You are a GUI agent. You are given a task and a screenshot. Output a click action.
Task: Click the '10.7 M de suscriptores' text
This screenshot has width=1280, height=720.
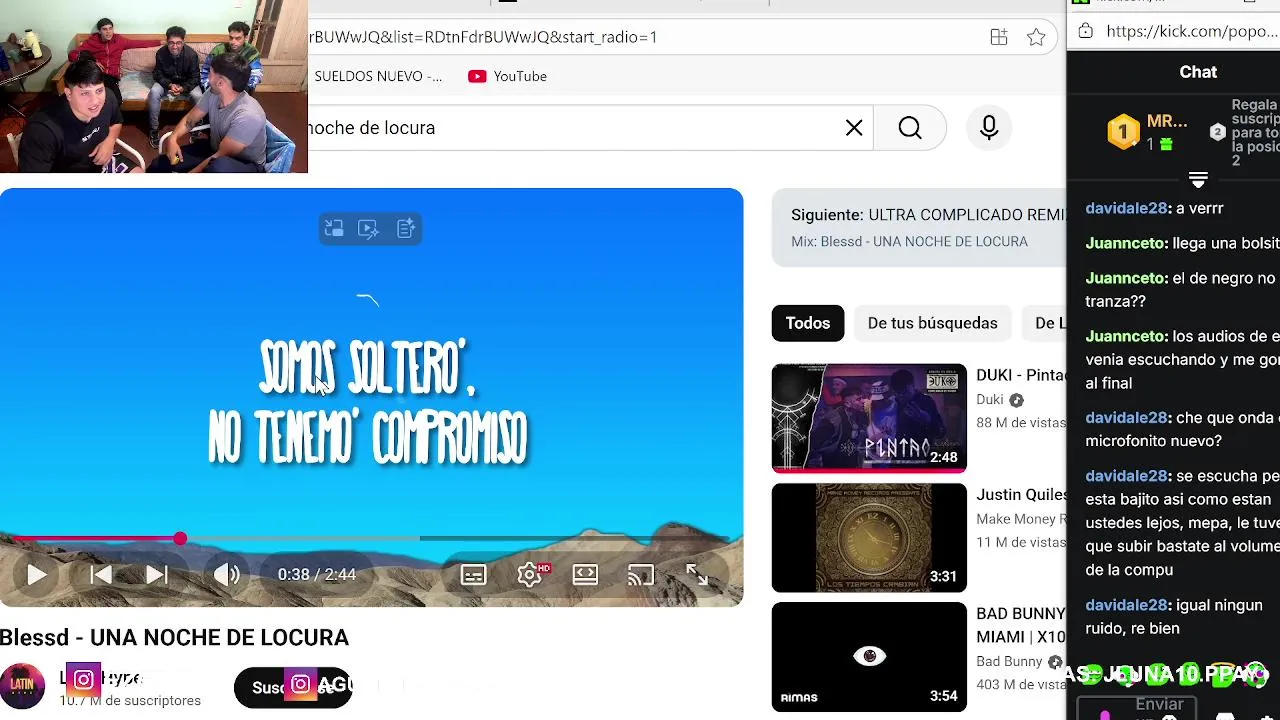130,701
